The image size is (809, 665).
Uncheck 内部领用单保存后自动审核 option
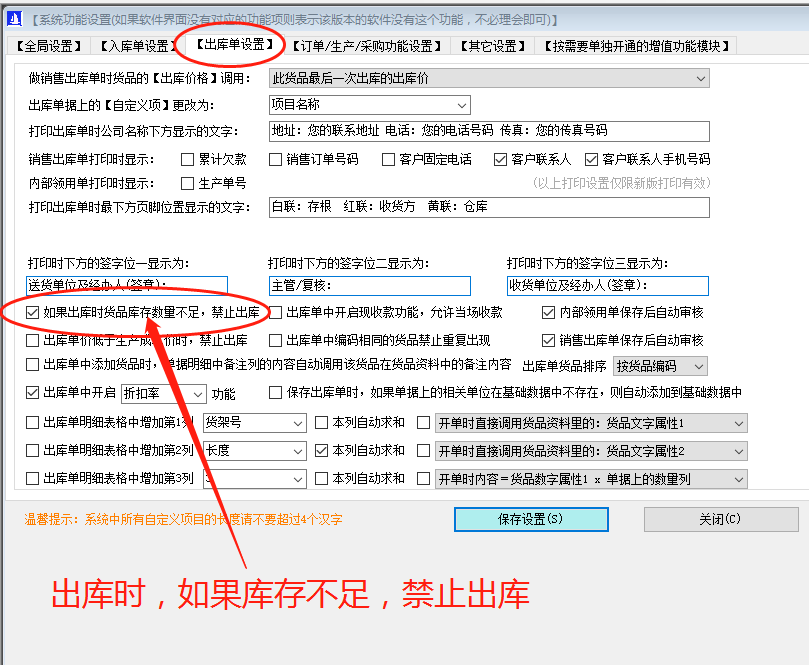[549, 313]
